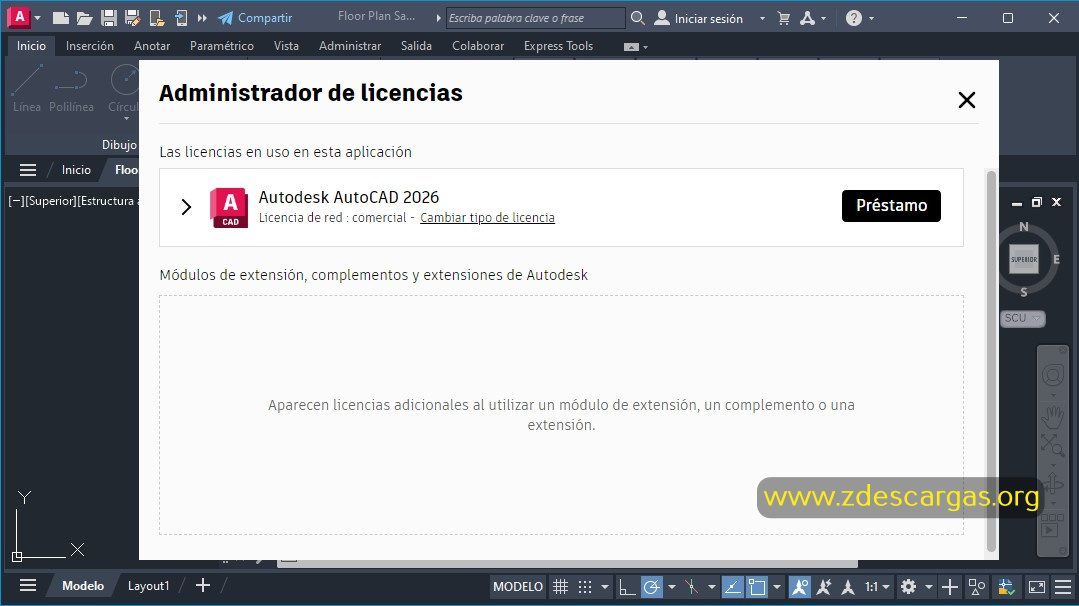Image resolution: width=1079 pixels, height=606 pixels.
Task: Toggle object snap tracking
Action: click(x=732, y=587)
